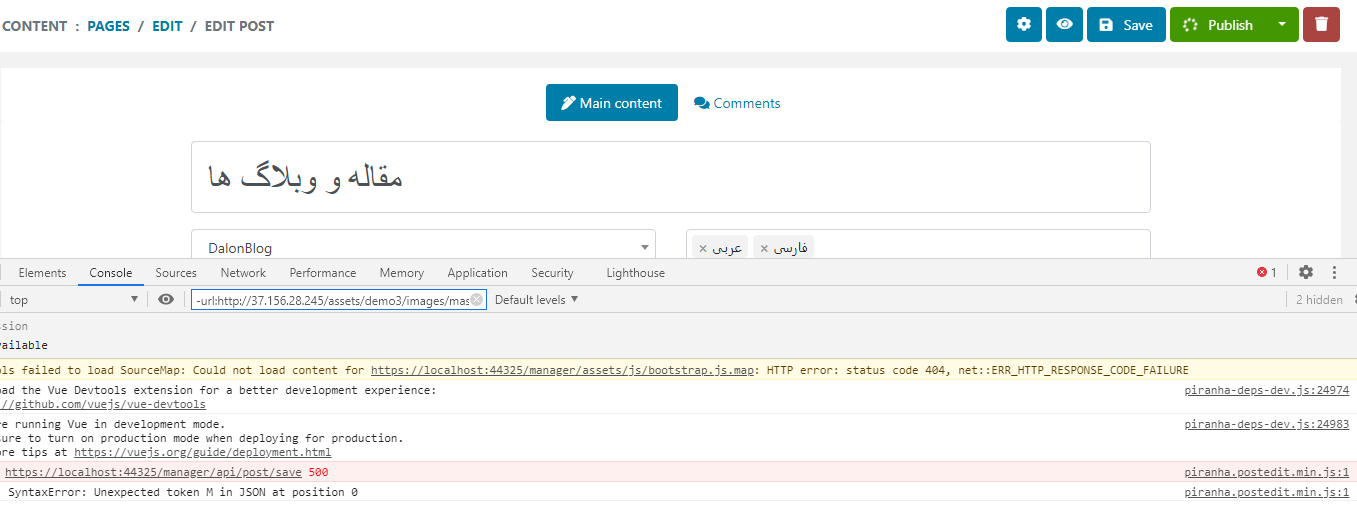Screen dimensions: 1357x519
Task: Remove the عربی tag
Action: 703,248
